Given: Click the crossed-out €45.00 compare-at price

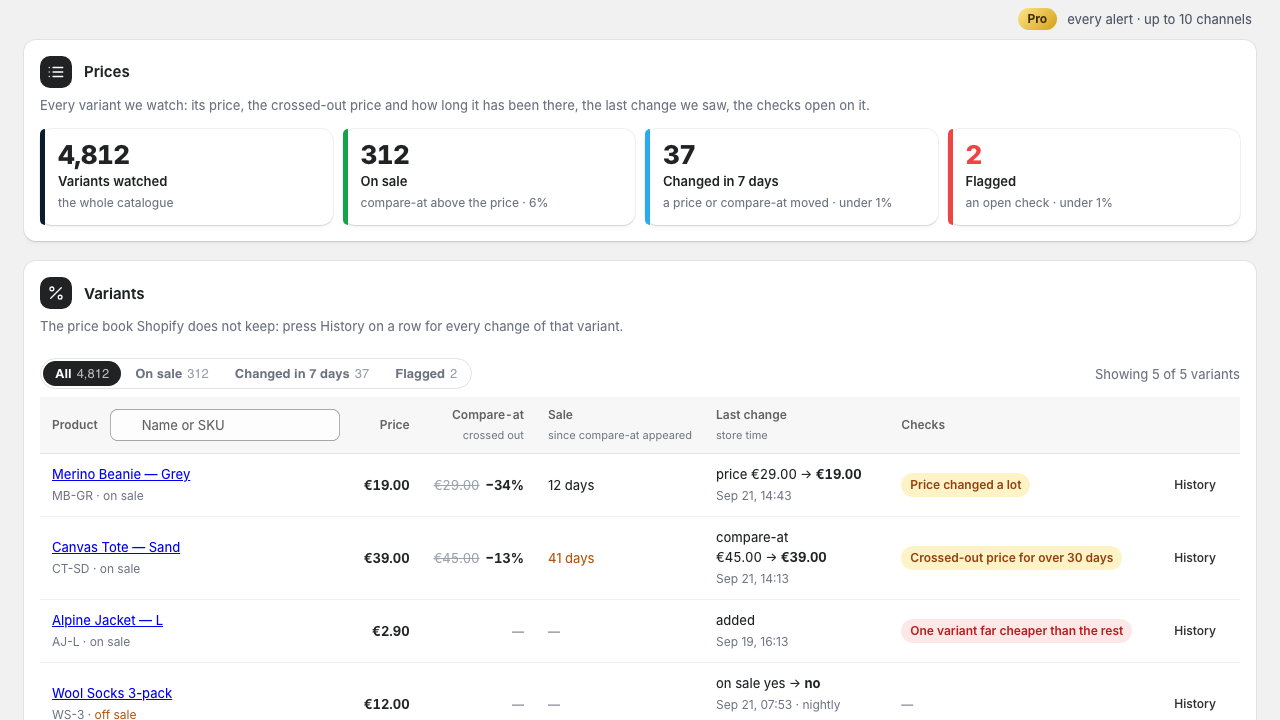Looking at the screenshot, I should (456, 558).
